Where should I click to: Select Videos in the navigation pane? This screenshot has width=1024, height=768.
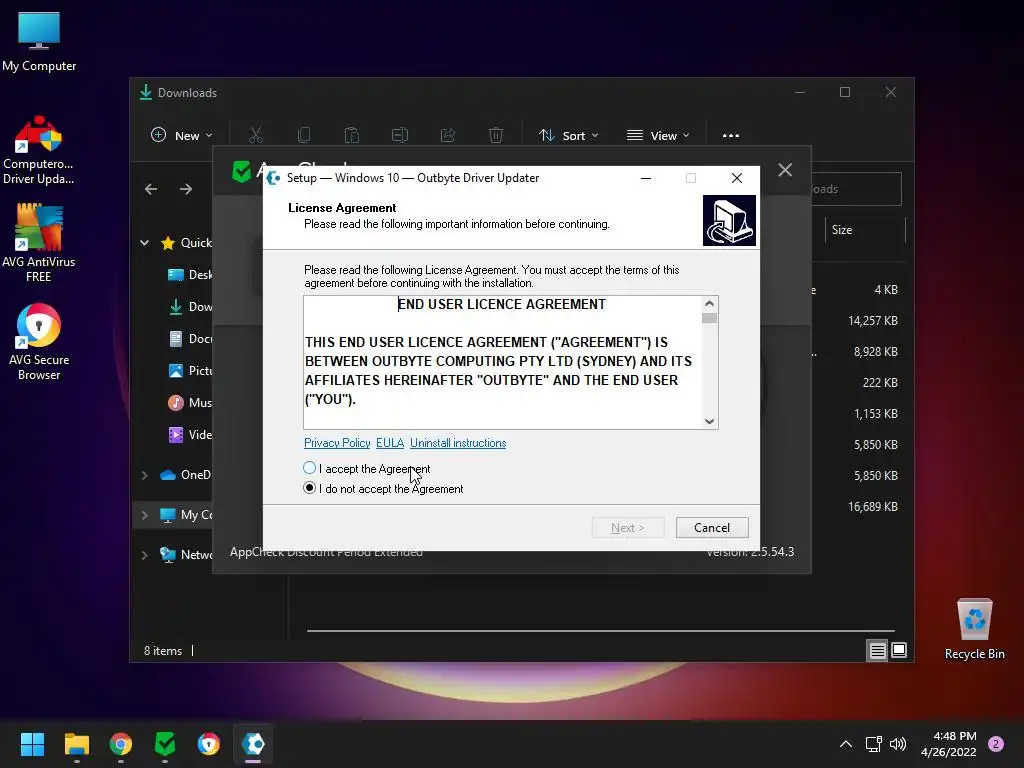click(189, 435)
